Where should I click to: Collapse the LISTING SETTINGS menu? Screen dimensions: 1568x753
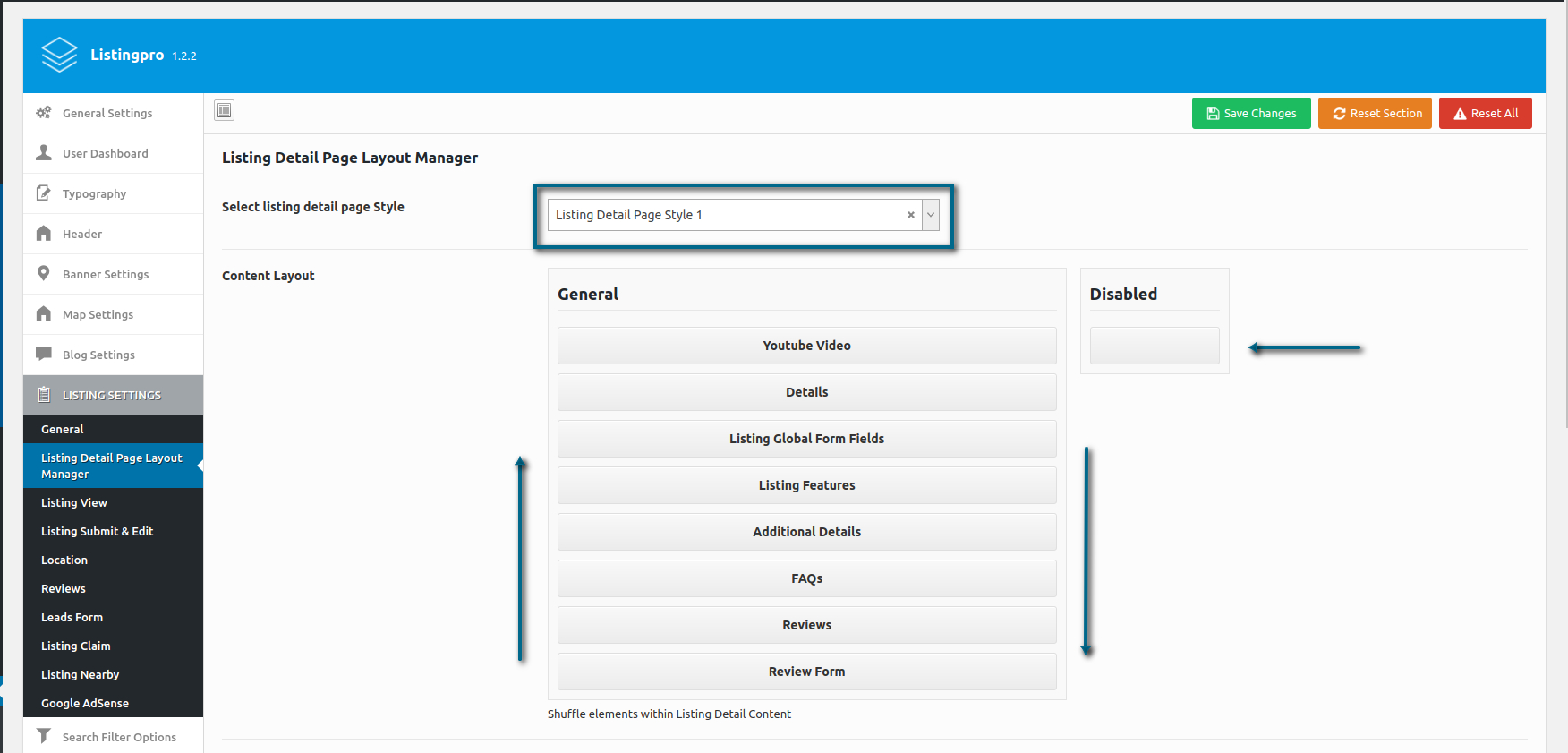pyautogui.click(x=114, y=395)
